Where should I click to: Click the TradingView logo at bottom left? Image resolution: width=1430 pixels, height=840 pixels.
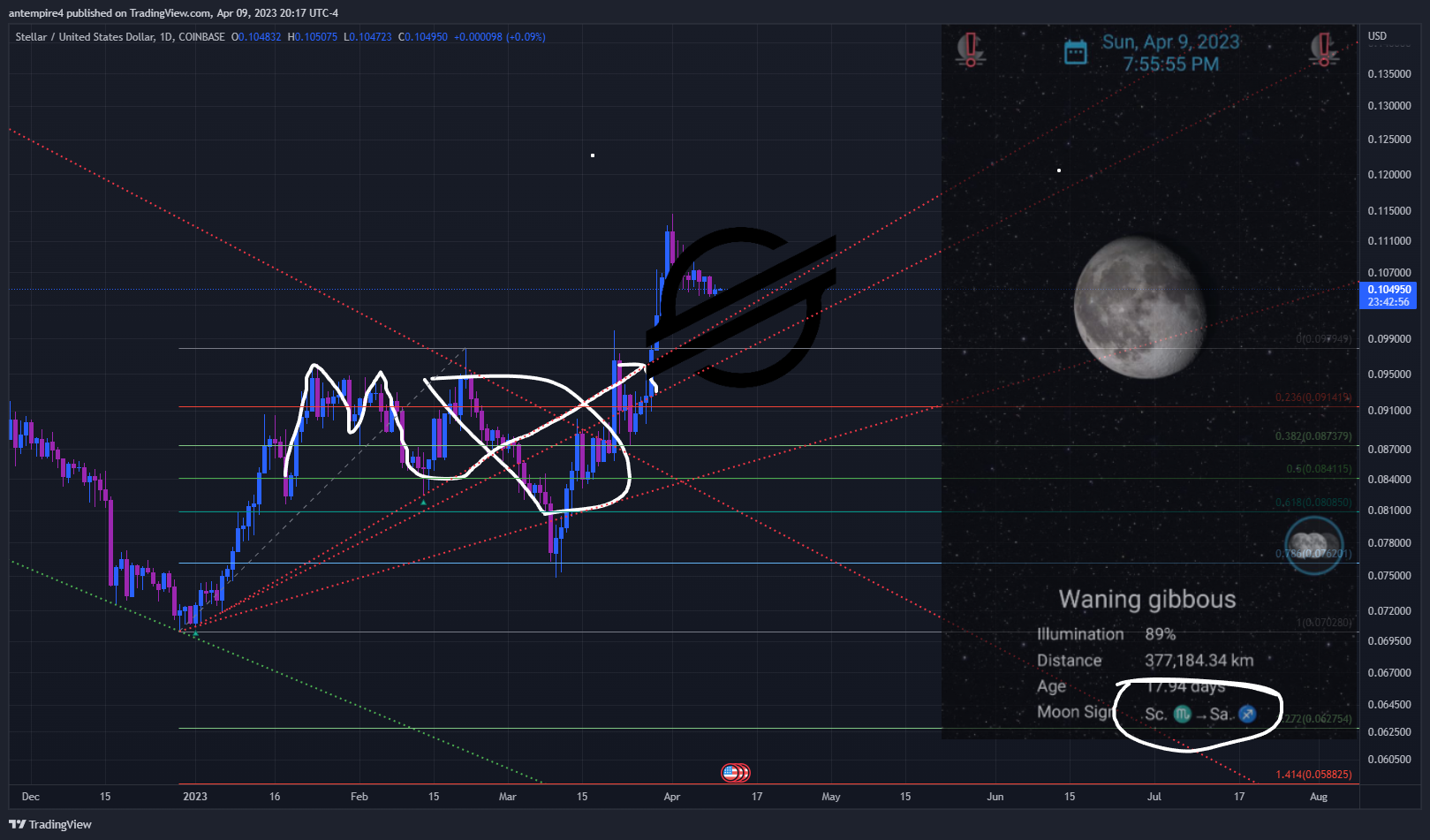(x=50, y=824)
